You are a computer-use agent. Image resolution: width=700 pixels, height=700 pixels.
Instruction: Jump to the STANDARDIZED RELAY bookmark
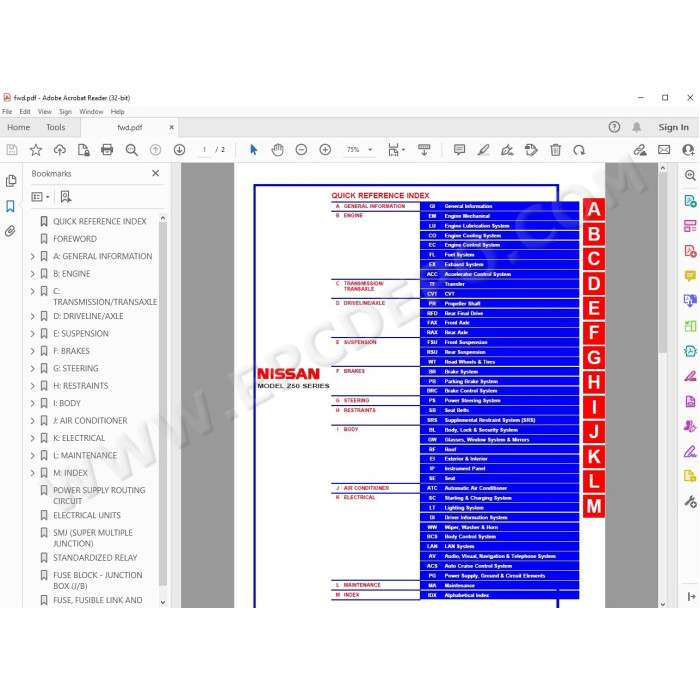(95, 558)
